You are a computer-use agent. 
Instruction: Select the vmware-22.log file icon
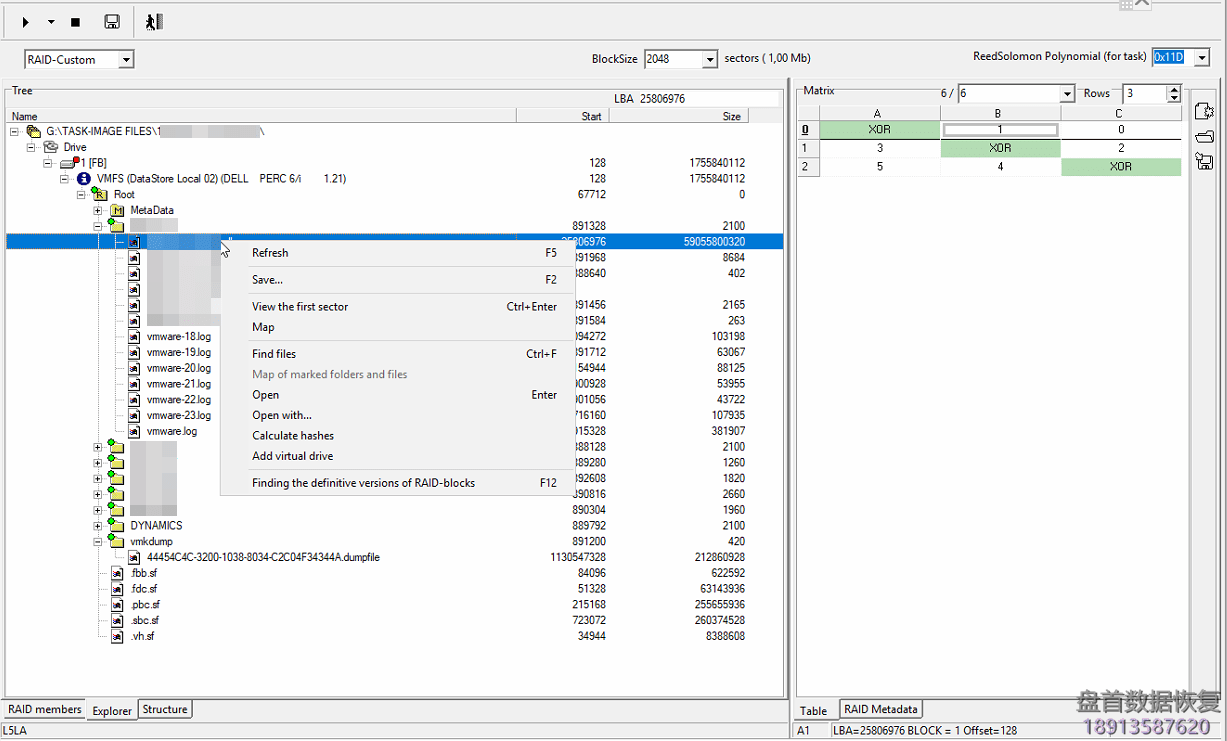click(x=134, y=400)
